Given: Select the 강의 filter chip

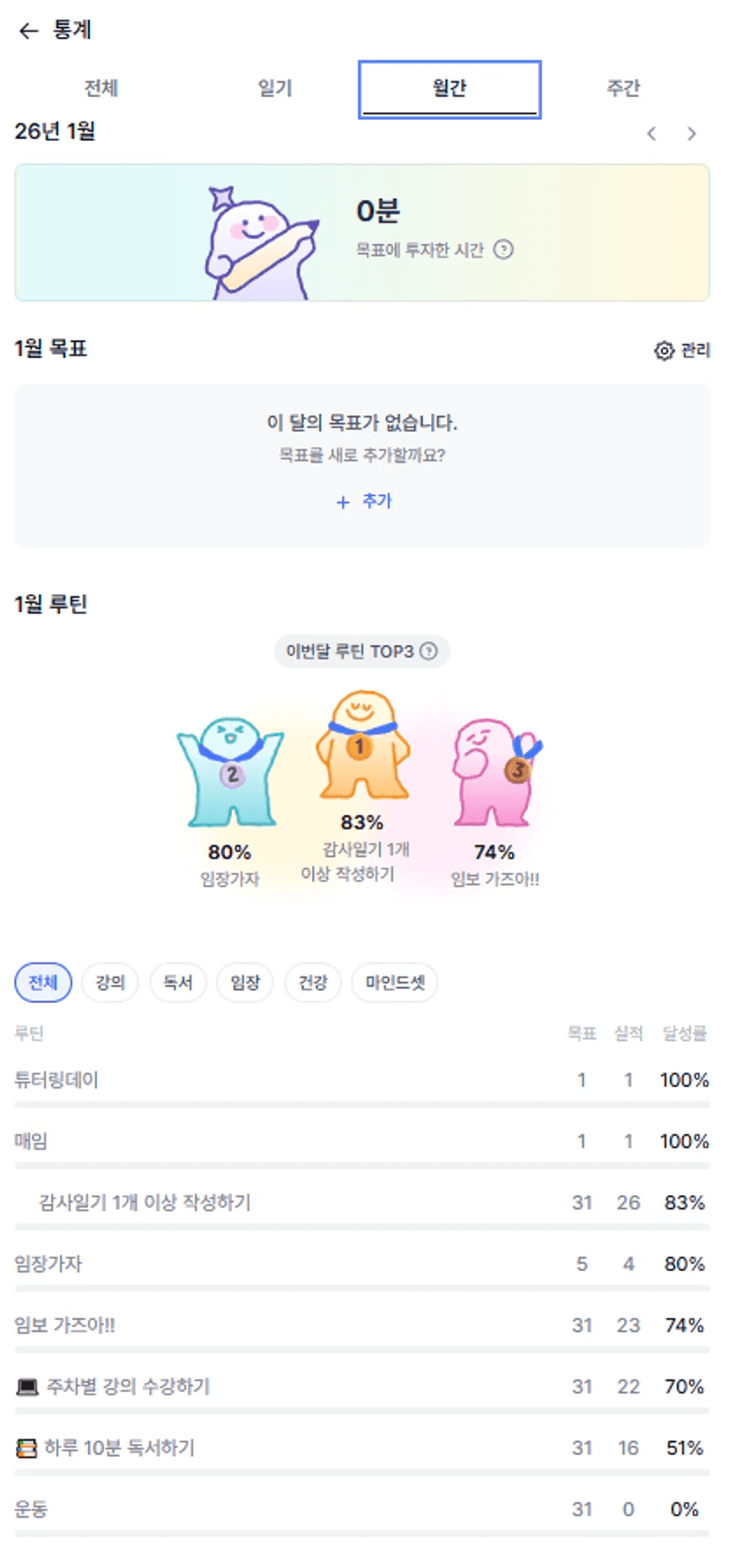Looking at the screenshot, I should click(x=110, y=983).
